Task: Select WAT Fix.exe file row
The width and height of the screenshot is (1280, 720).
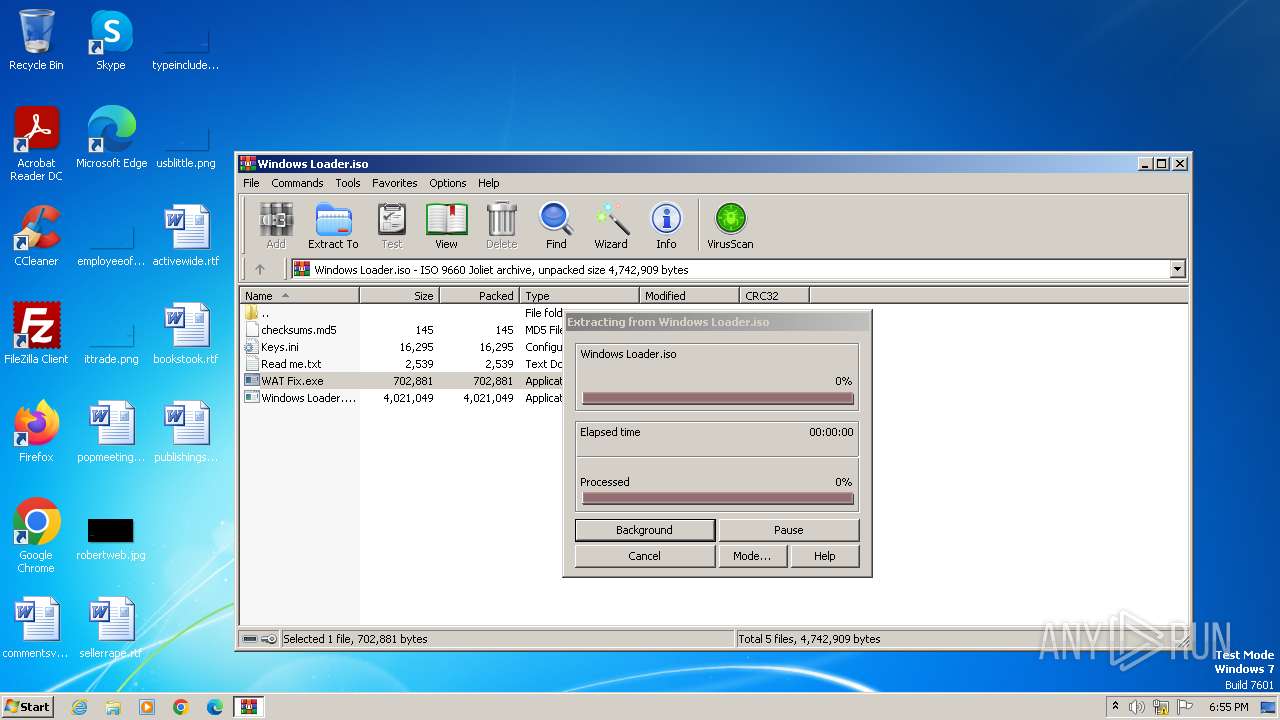Action: tap(402, 381)
